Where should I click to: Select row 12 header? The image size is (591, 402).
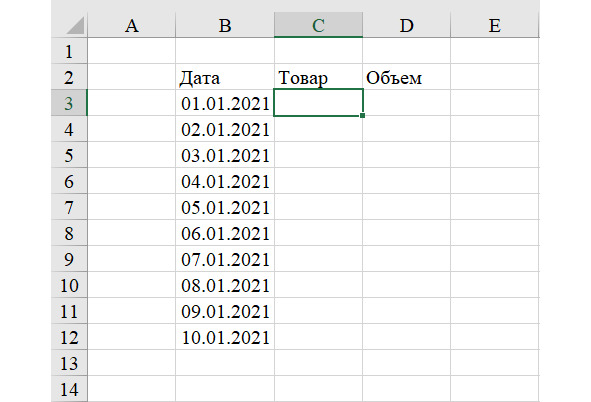tap(69, 337)
